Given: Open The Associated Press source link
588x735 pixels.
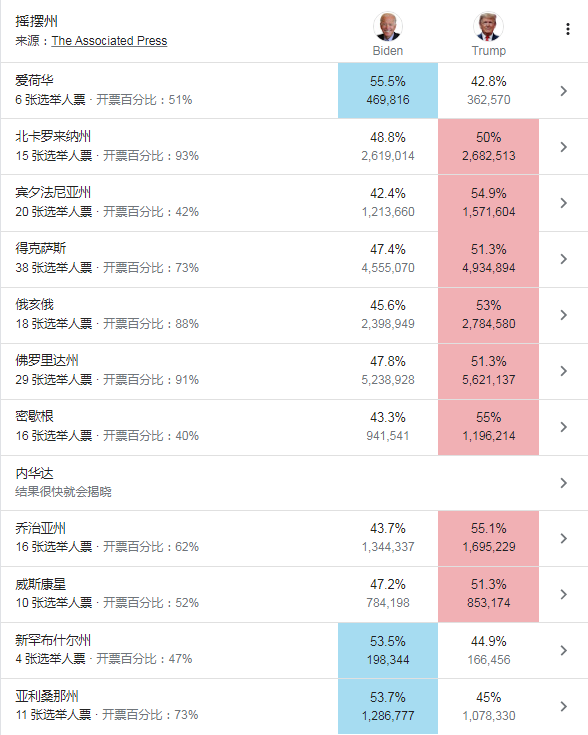Looking at the screenshot, I should coord(109,41).
